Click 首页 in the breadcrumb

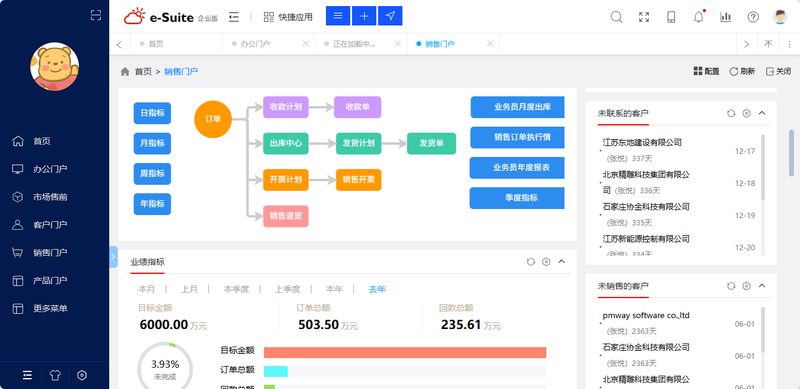click(x=143, y=71)
